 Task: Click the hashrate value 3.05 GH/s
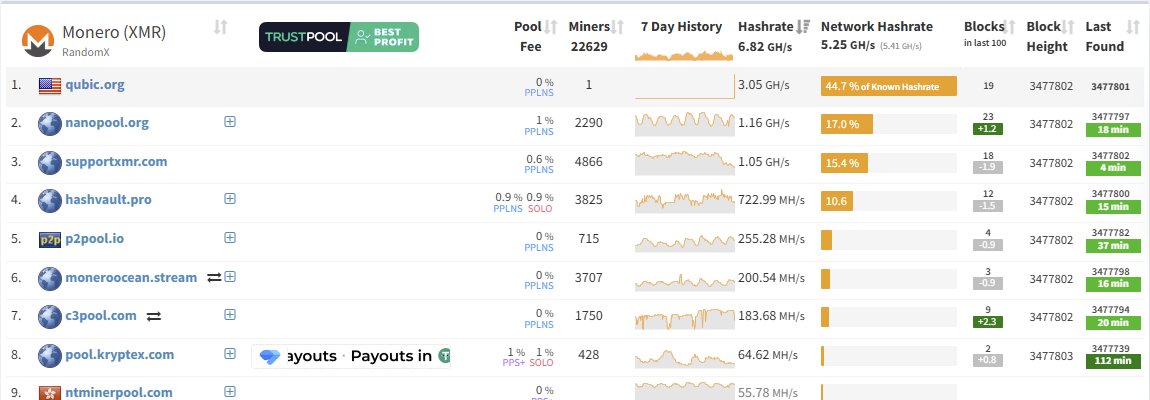click(763, 84)
